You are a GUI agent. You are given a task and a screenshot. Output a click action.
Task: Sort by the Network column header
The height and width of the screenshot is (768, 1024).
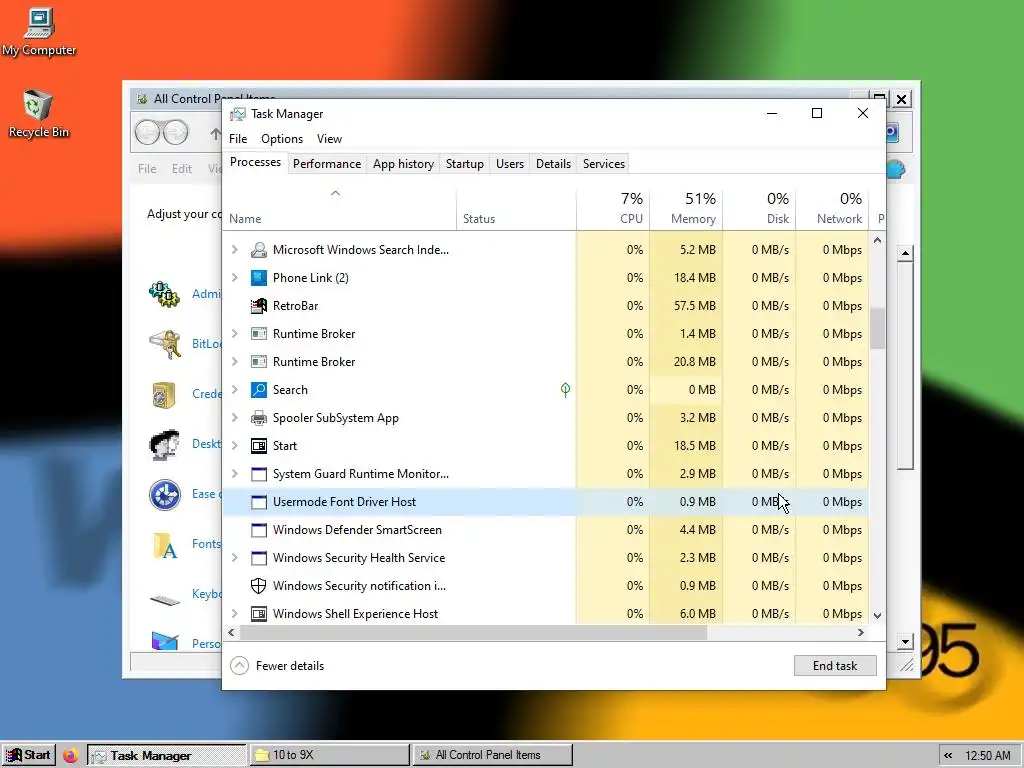[833, 209]
